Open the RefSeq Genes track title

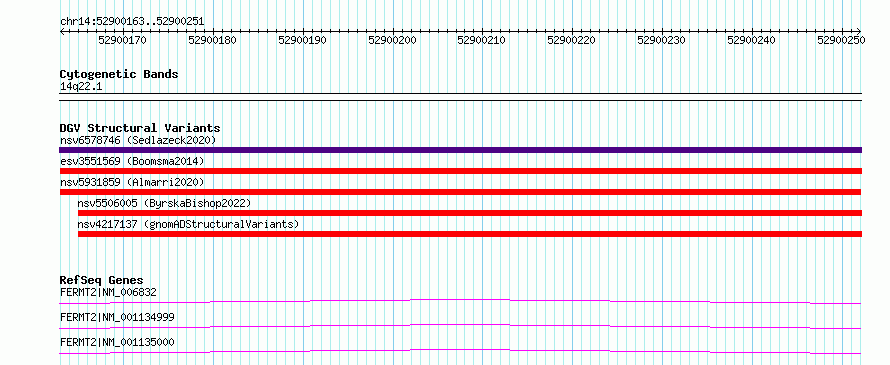coord(102,280)
